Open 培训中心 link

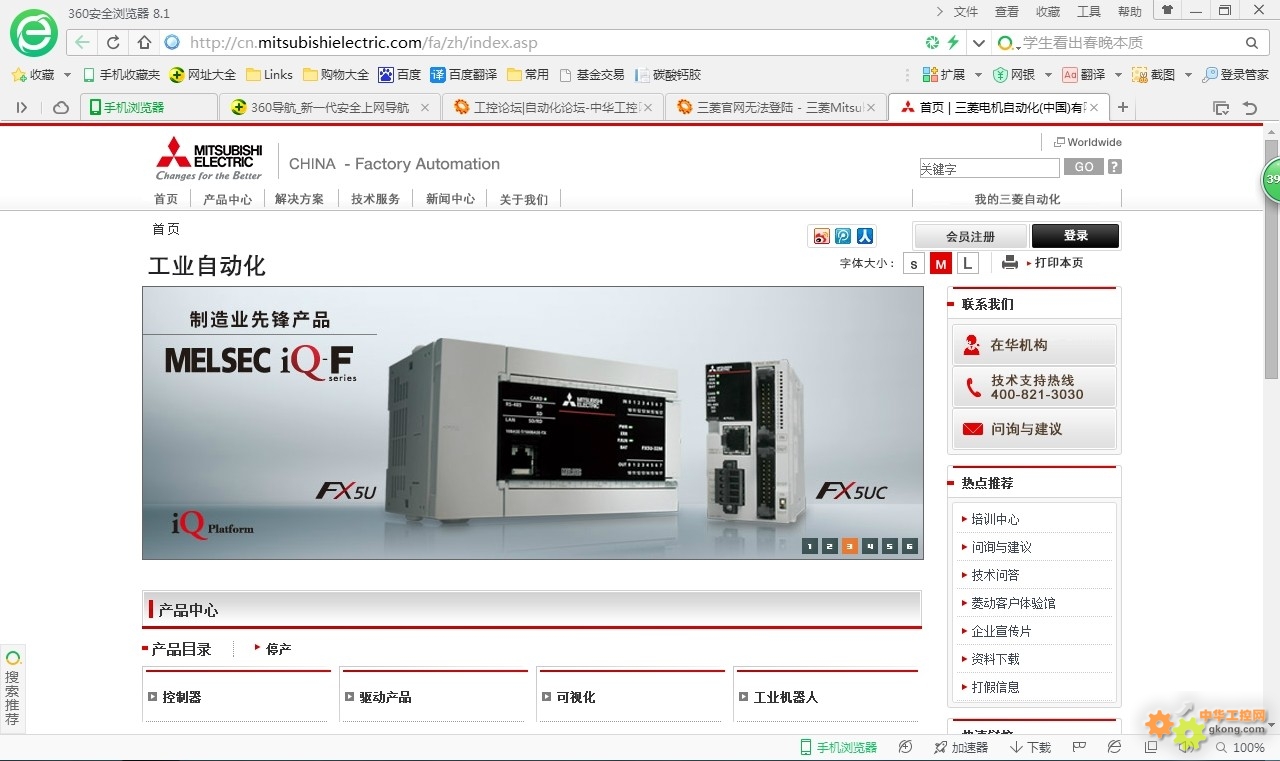pyautogui.click(x=996, y=519)
